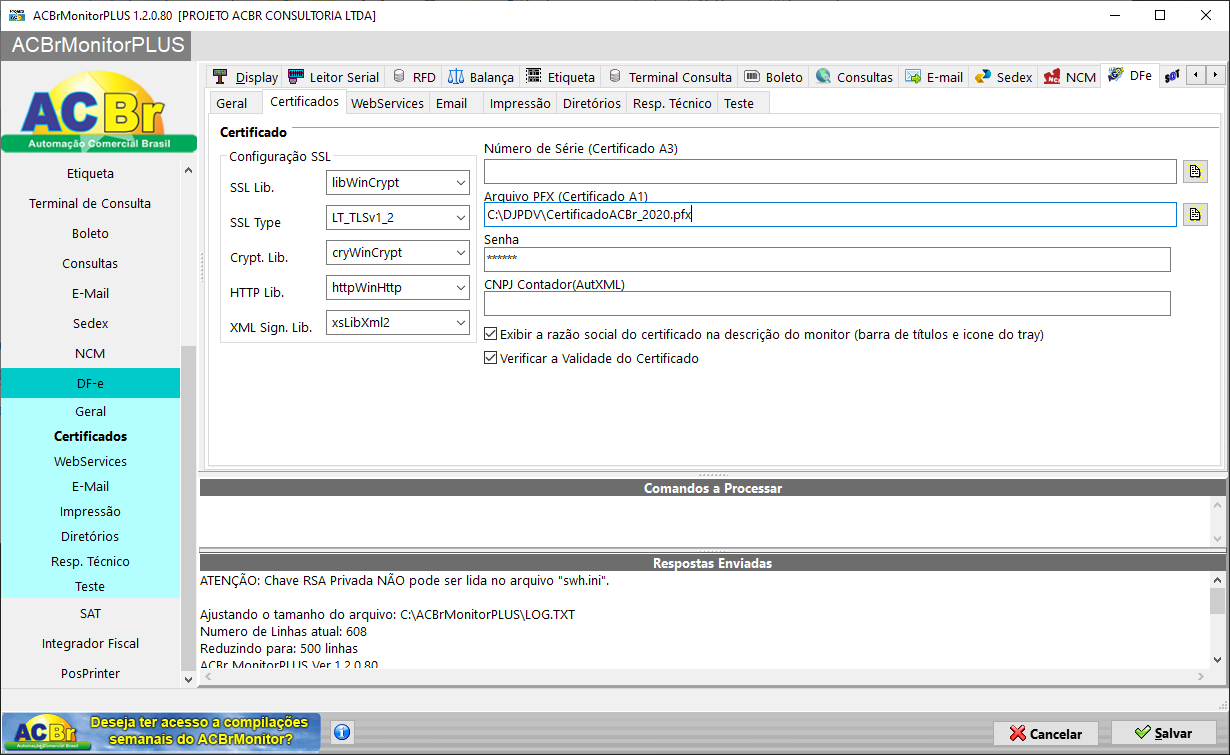Screen dimensions: 1230x755
Task: Expand the HTTP Lib. dropdown
Action: click(398, 288)
